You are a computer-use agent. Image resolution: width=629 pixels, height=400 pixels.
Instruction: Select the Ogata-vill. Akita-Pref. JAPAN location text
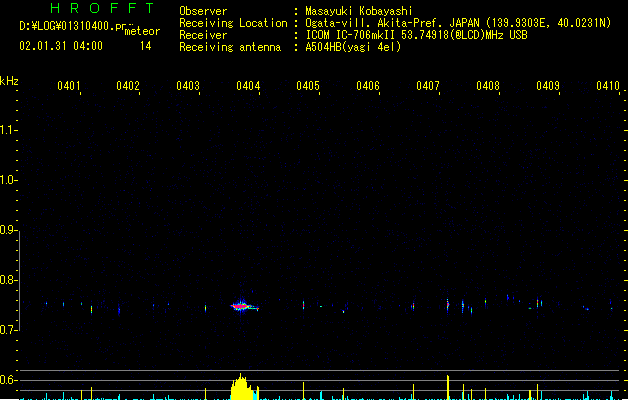pyautogui.click(x=392, y=23)
